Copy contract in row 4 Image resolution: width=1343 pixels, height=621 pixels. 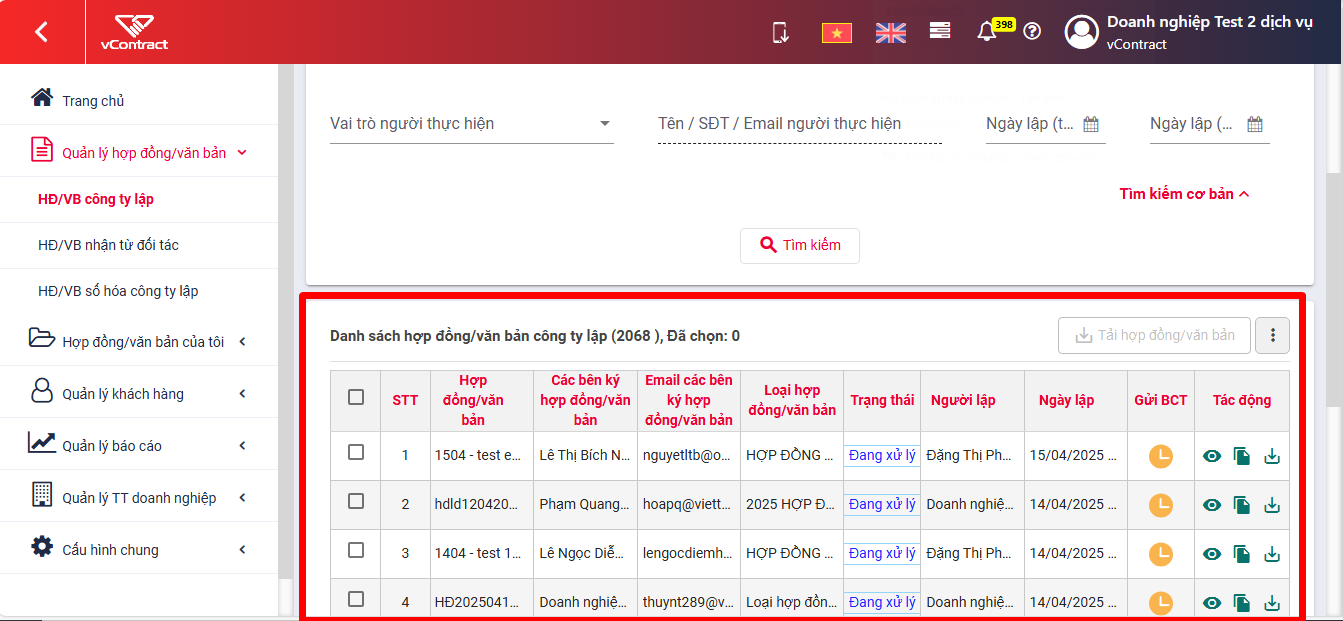[x=1242, y=603]
